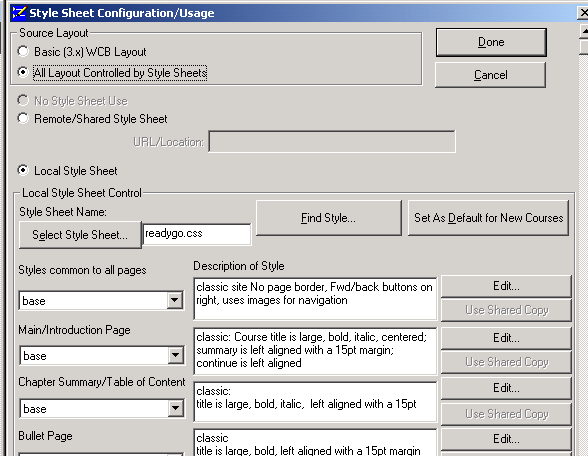Choose Remote/Shared Style Sheet option
588x456 pixels.
23,118
